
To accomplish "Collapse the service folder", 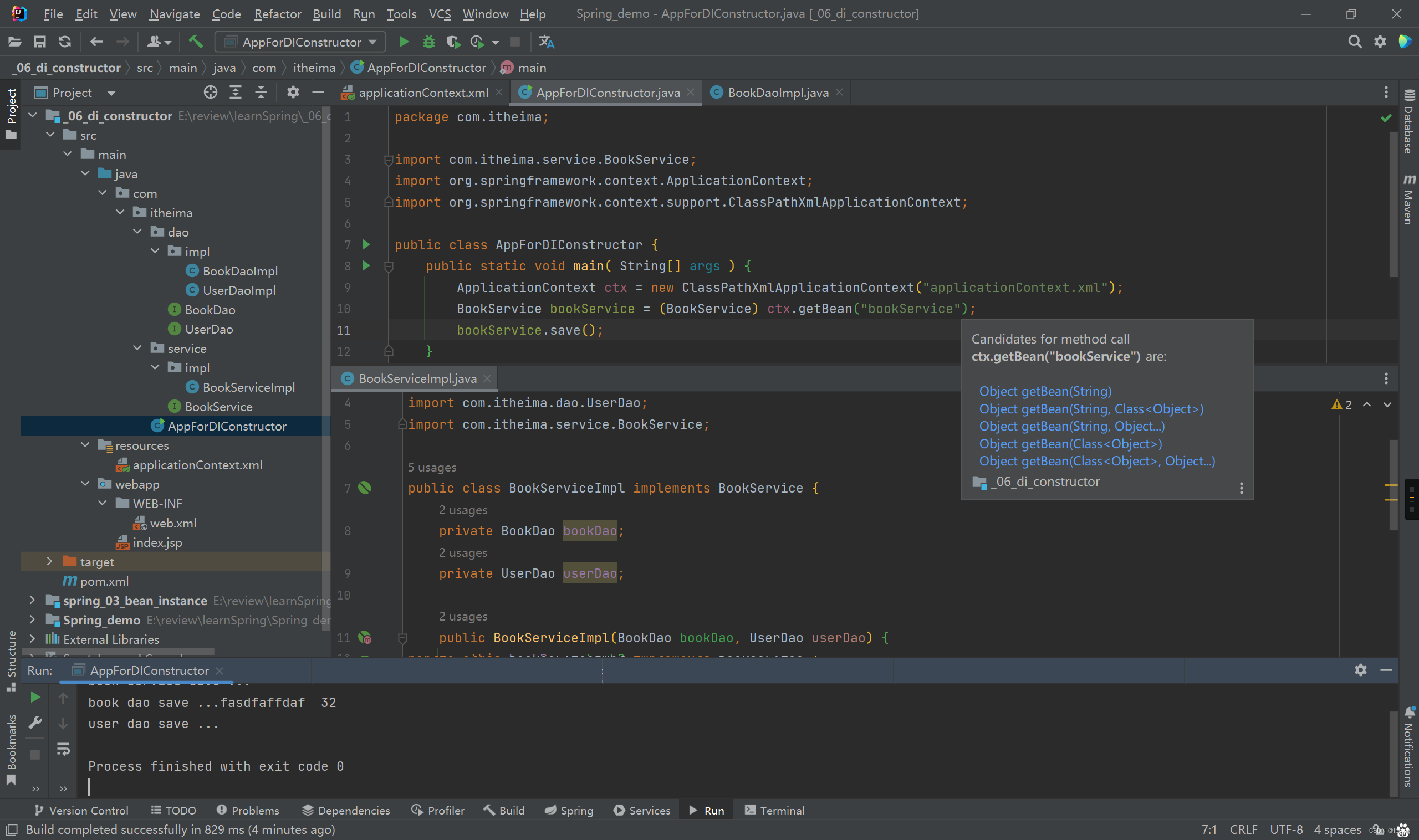I will tap(137, 348).
